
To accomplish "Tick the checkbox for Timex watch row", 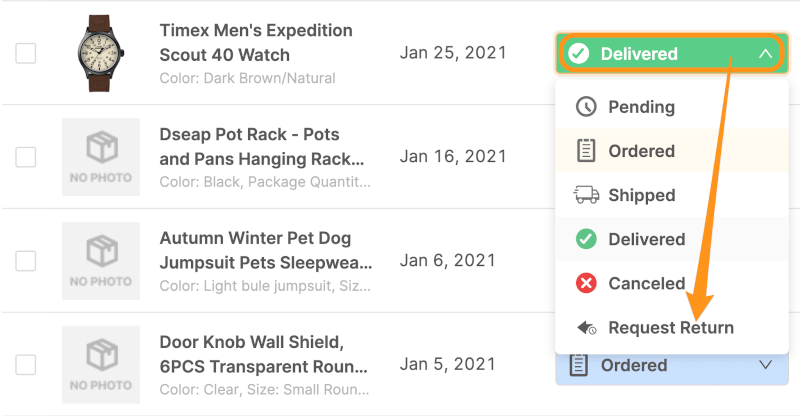I will [26, 53].
